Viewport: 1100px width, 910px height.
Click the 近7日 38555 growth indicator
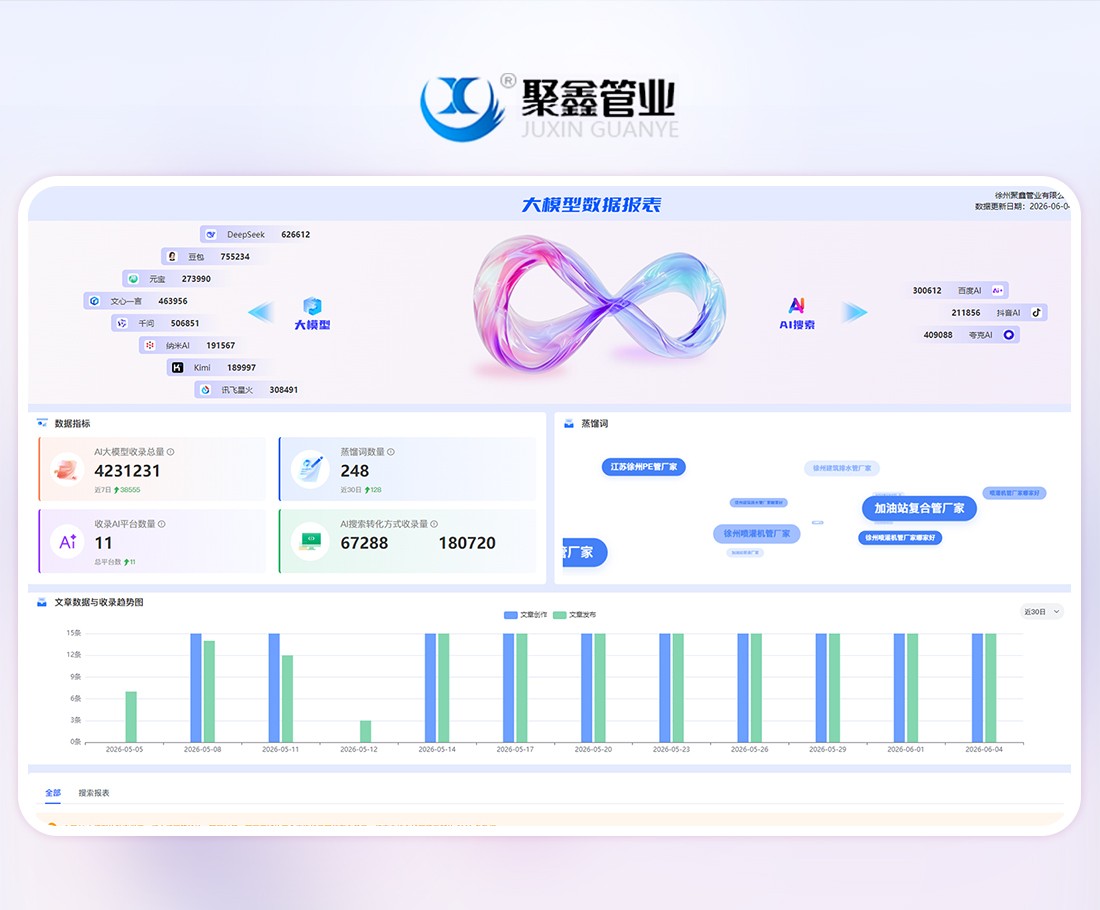coord(118,490)
